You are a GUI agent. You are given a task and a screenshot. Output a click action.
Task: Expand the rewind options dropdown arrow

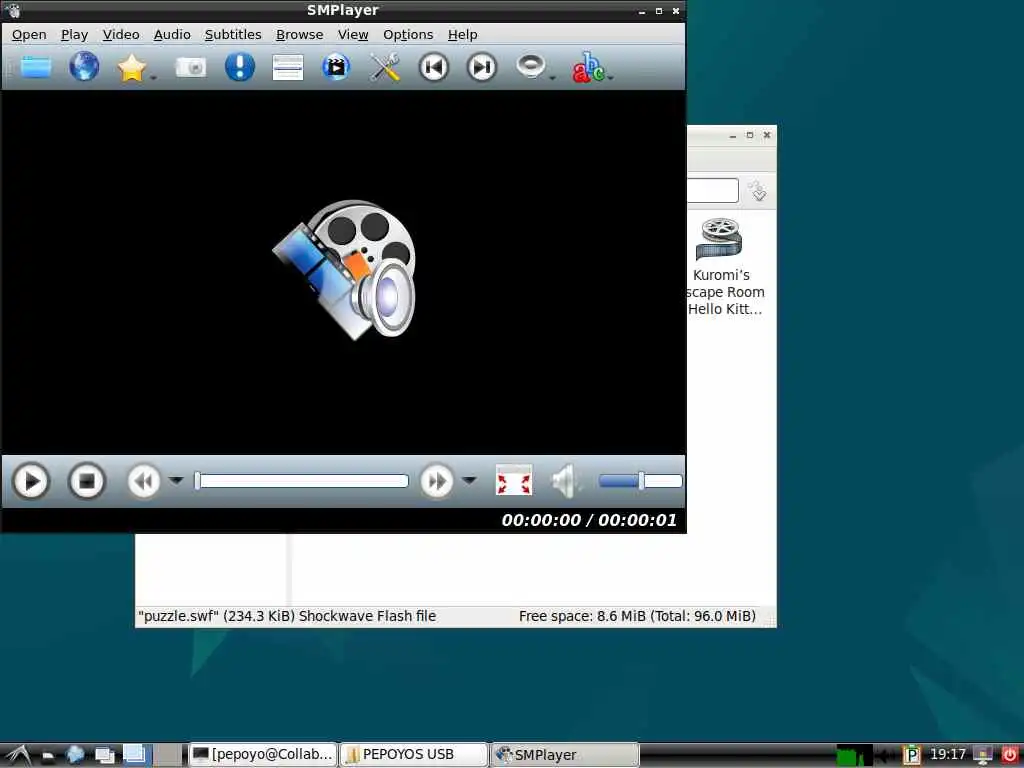point(176,480)
